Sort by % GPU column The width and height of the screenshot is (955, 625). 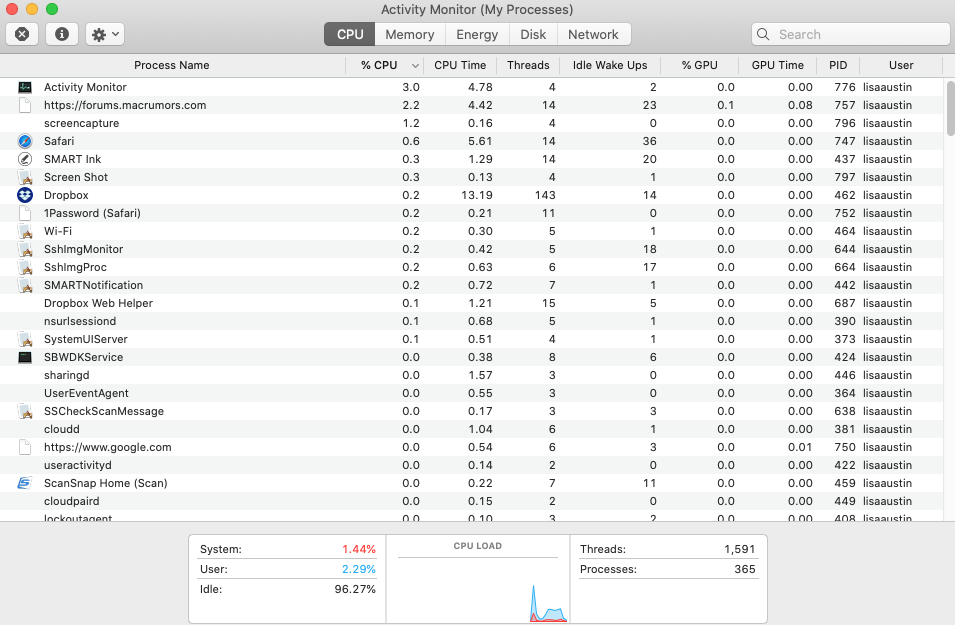699,65
